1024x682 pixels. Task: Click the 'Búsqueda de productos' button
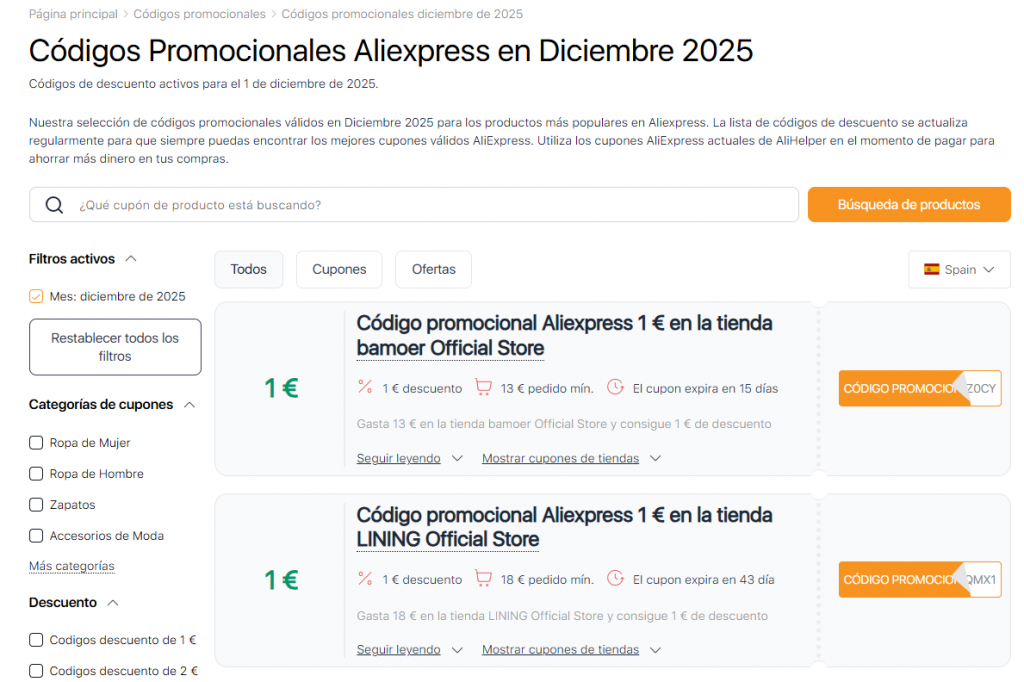point(908,203)
